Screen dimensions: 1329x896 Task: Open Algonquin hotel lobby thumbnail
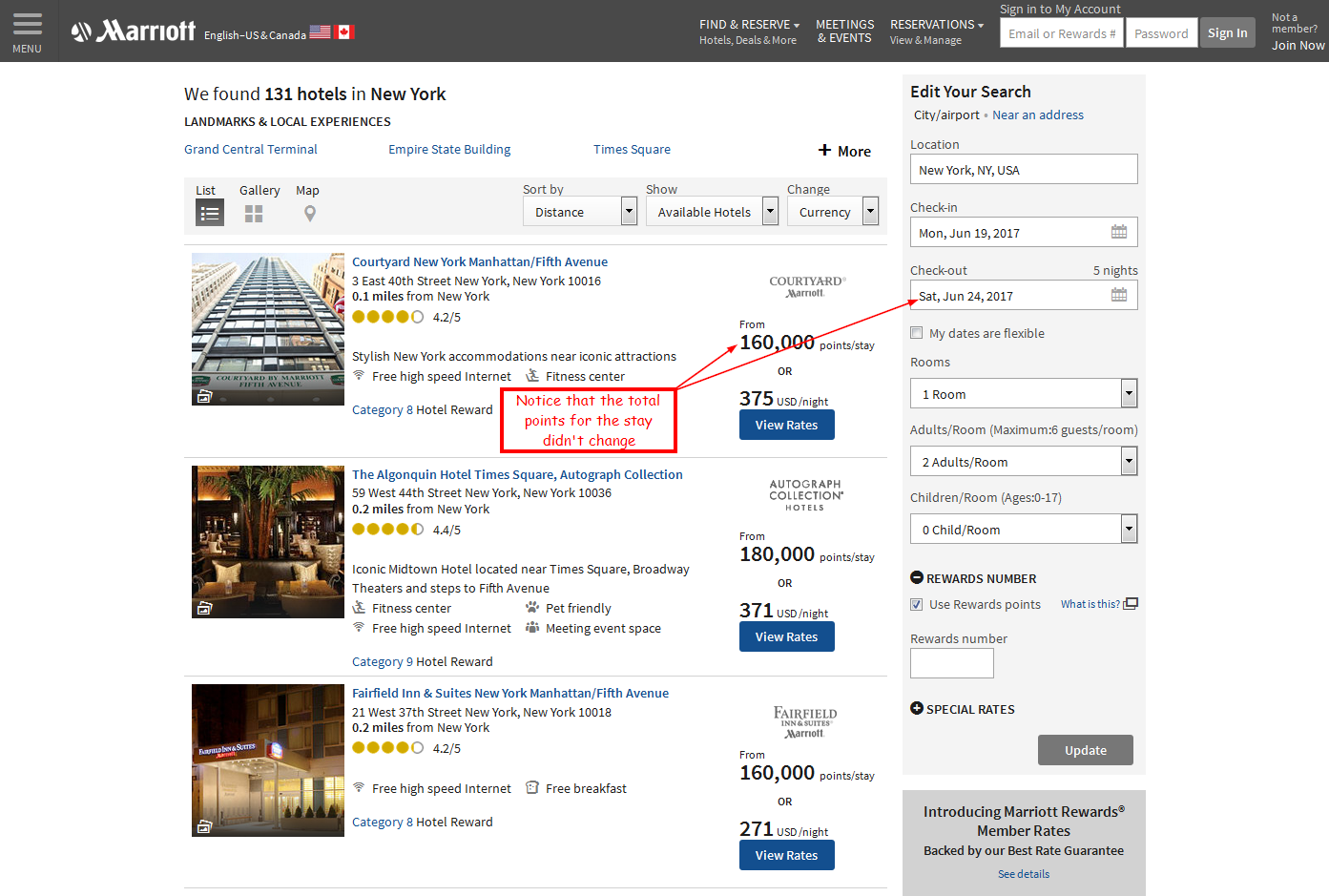pos(268,542)
